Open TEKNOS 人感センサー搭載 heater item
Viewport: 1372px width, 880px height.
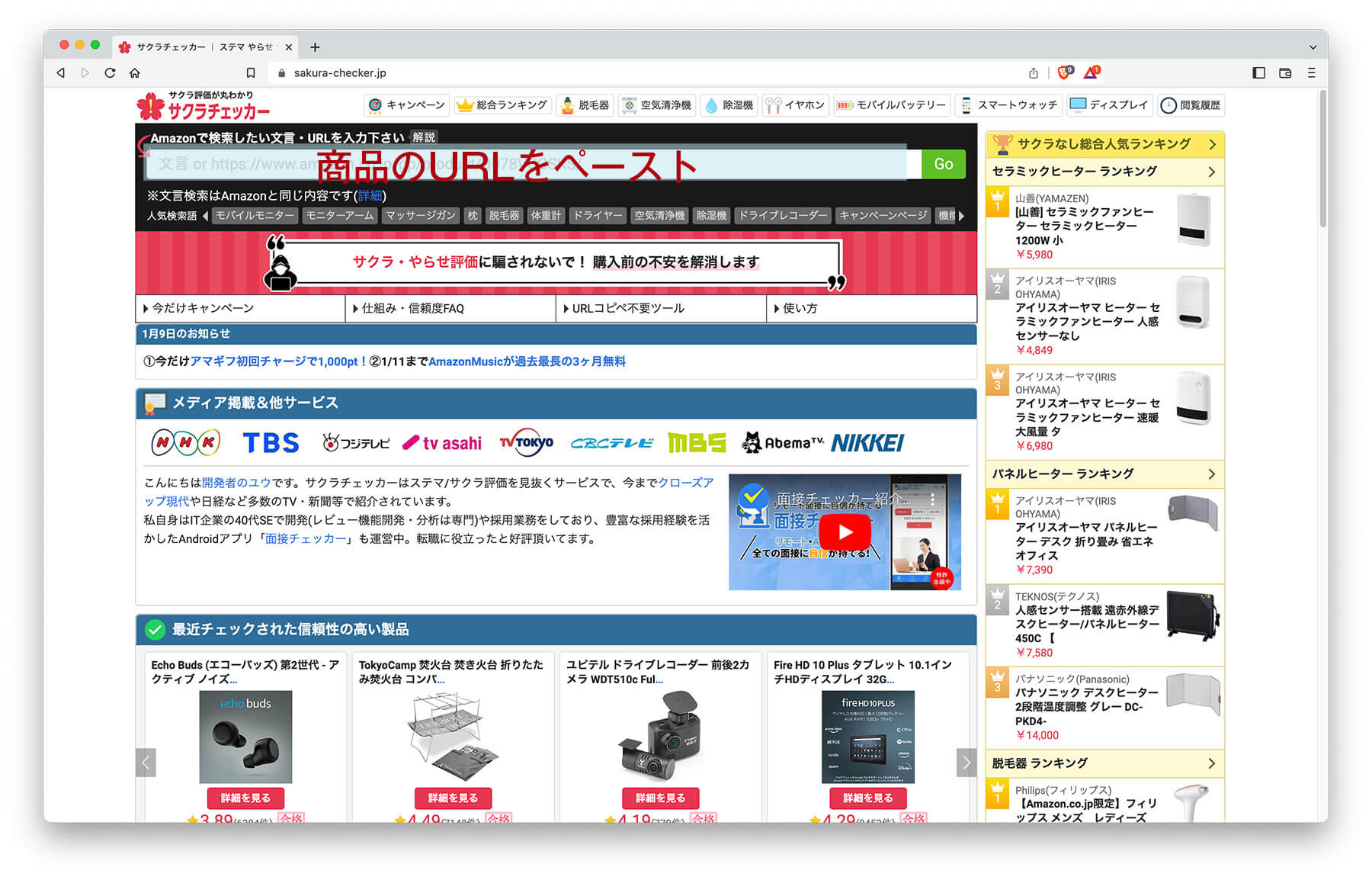pos(1104,625)
